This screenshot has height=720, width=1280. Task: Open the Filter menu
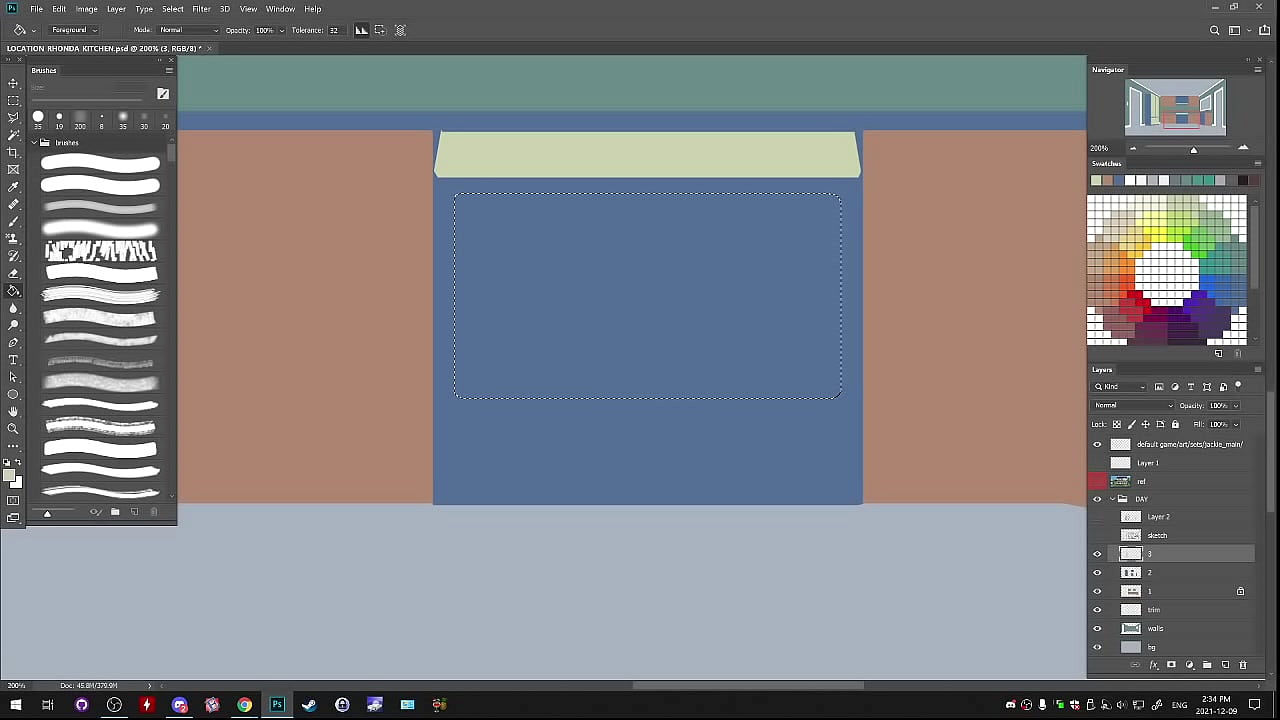pos(201,9)
